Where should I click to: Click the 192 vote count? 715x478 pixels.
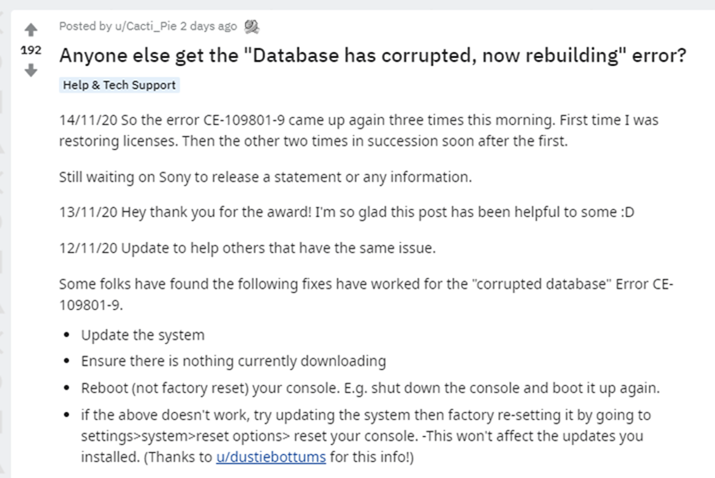[x=31, y=50]
